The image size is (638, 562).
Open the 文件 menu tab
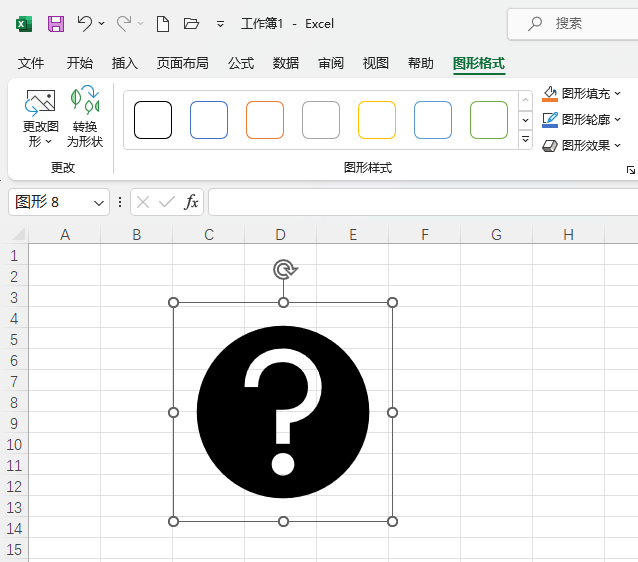(x=31, y=63)
